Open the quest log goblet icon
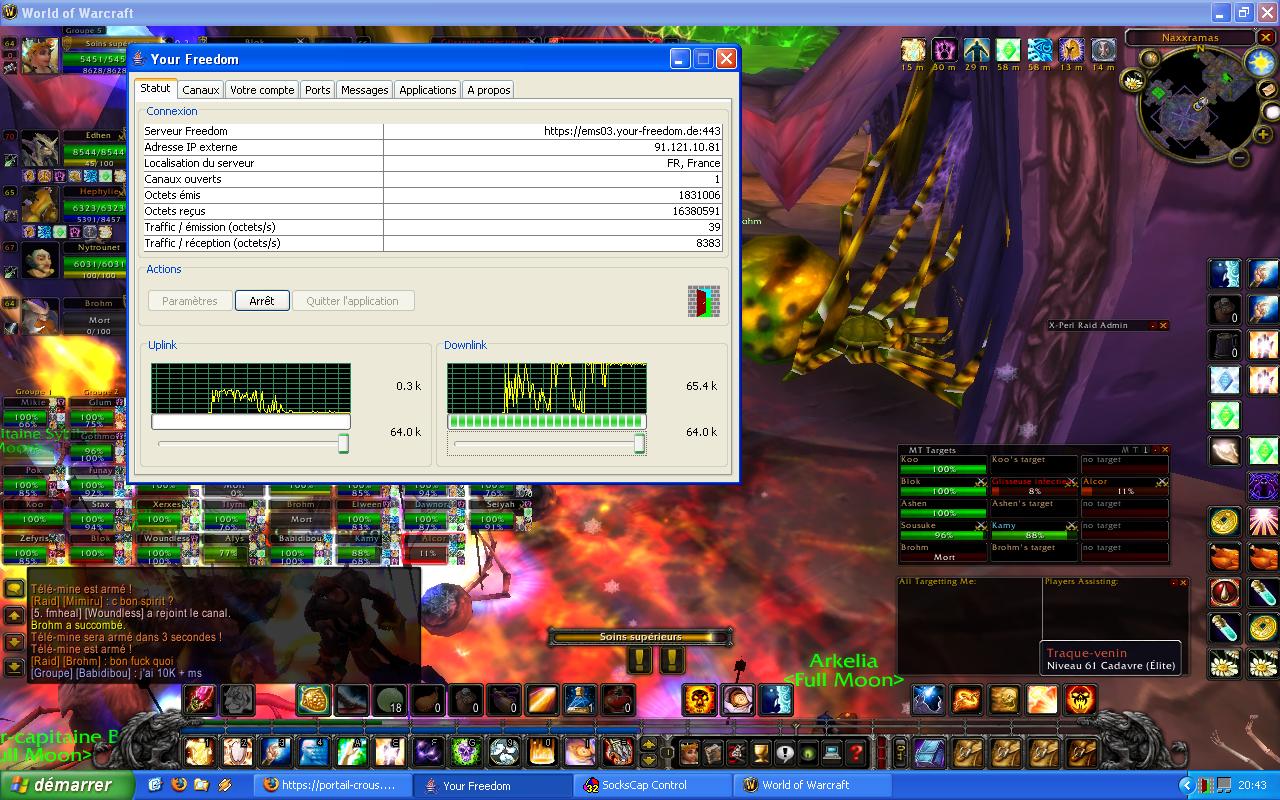 (761, 752)
